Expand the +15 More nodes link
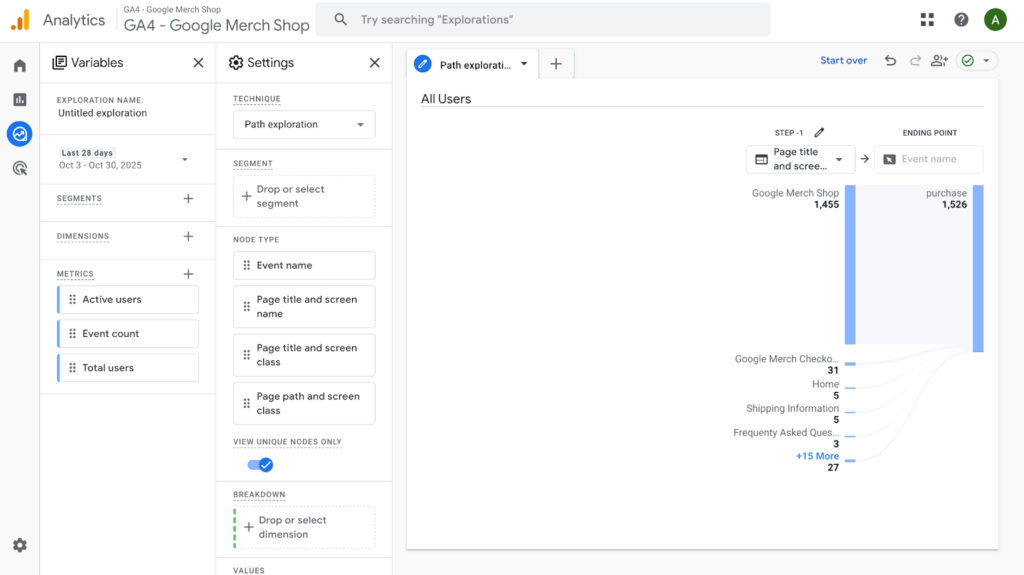The height and width of the screenshot is (575, 1024). (817, 456)
